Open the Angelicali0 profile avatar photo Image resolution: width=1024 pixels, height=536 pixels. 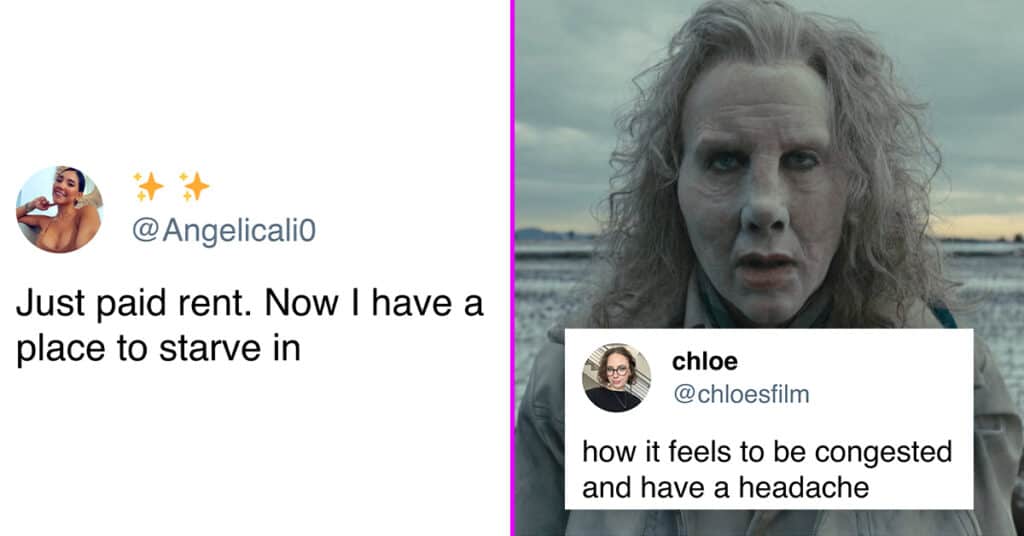click(59, 210)
